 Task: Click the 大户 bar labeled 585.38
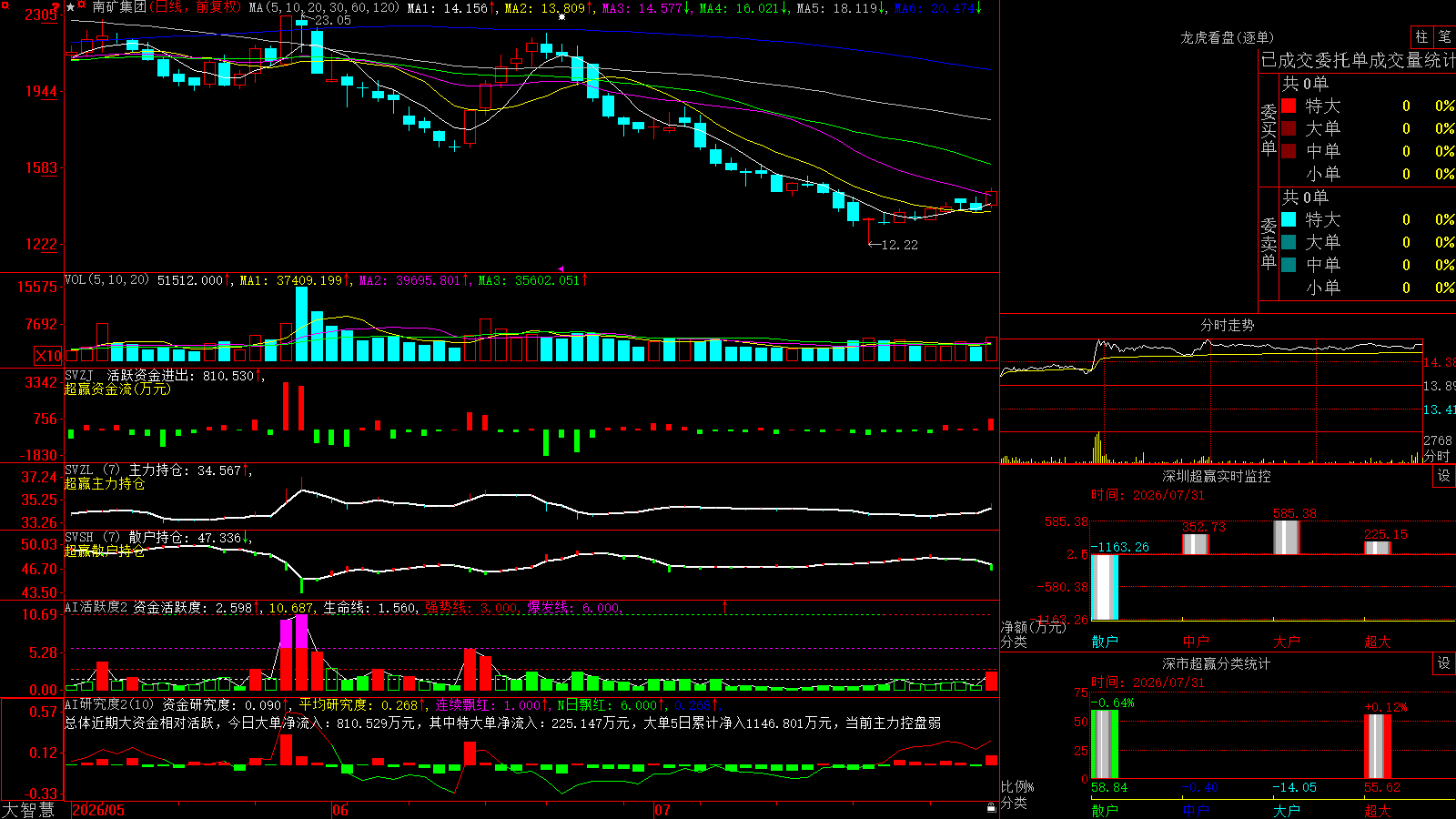point(1287,538)
